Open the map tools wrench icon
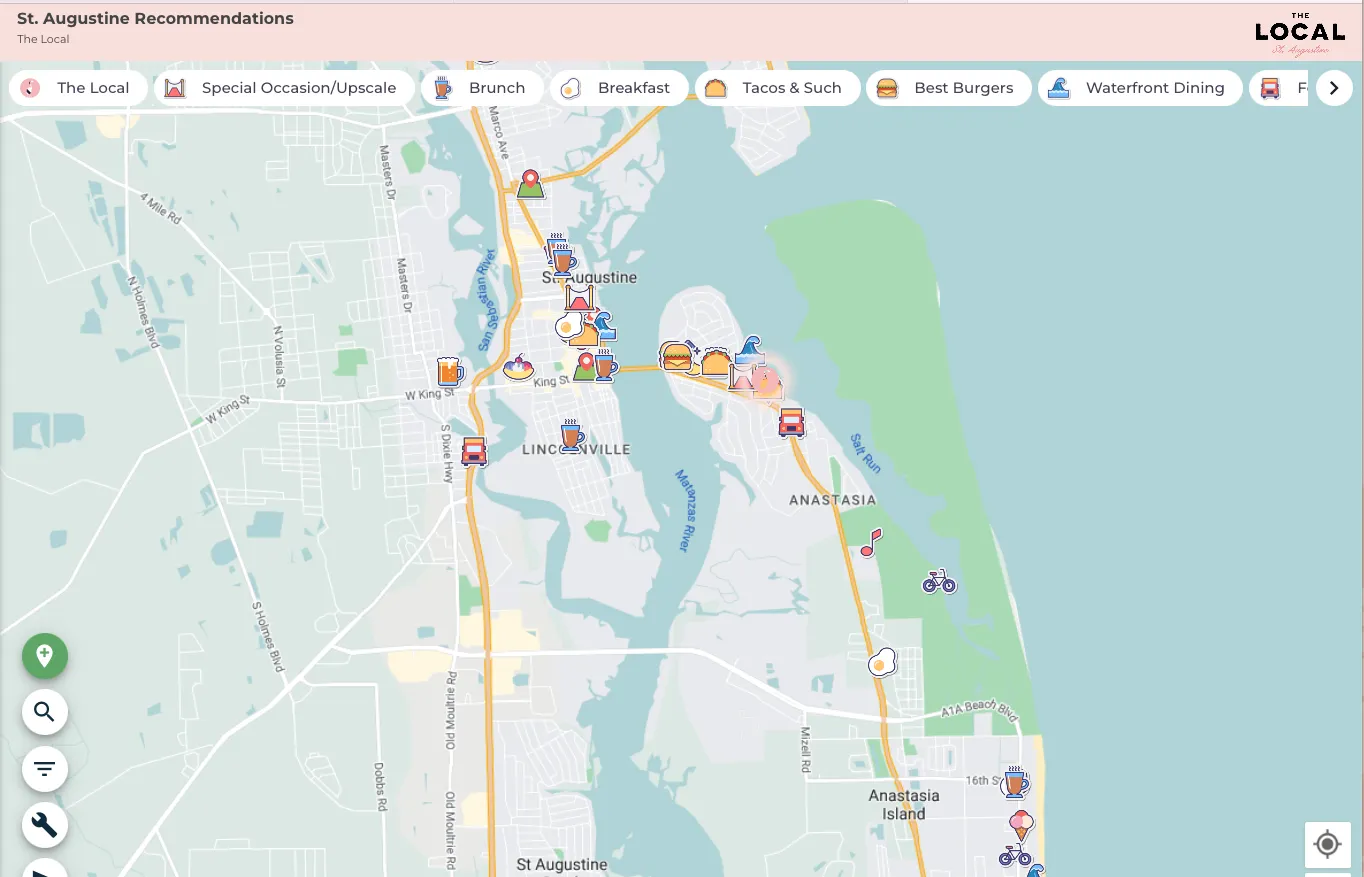This screenshot has width=1364, height=877. click(44, 824)
